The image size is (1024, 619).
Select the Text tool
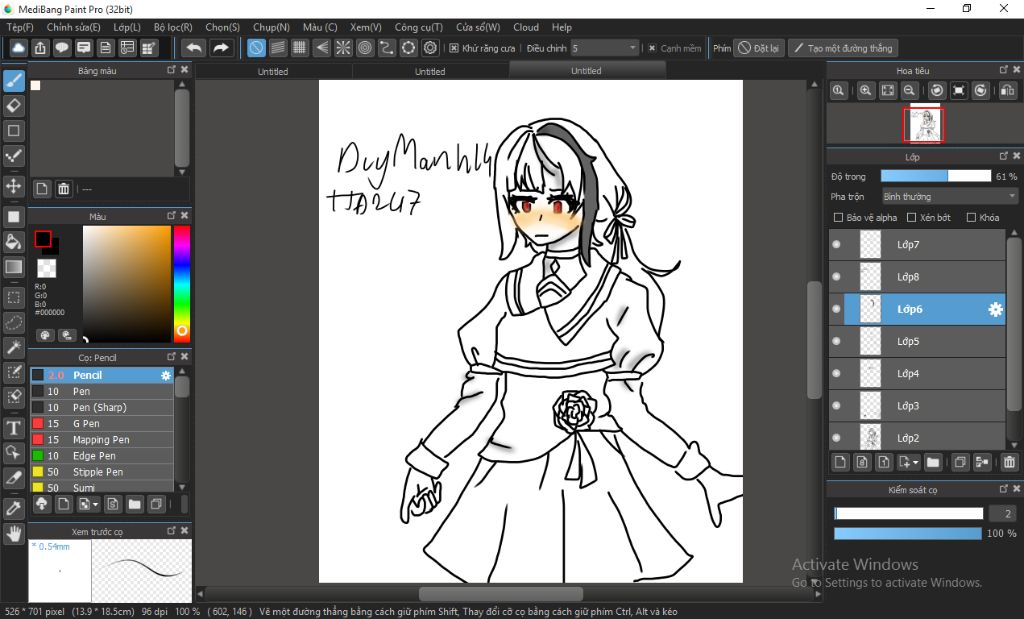point(14,428)
